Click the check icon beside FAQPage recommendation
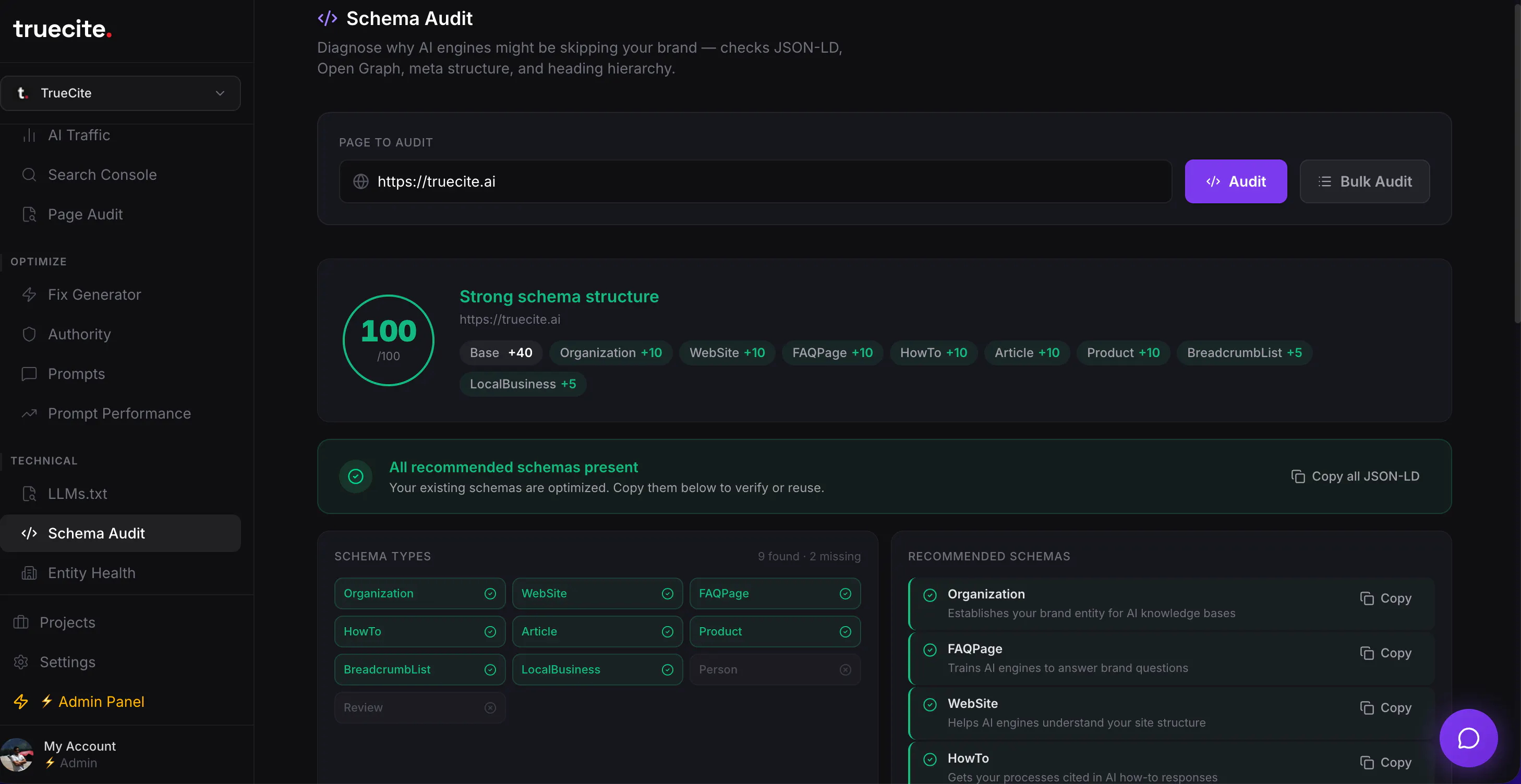The height and width of the screenshot is (784, 1521). tap(930, 650)
